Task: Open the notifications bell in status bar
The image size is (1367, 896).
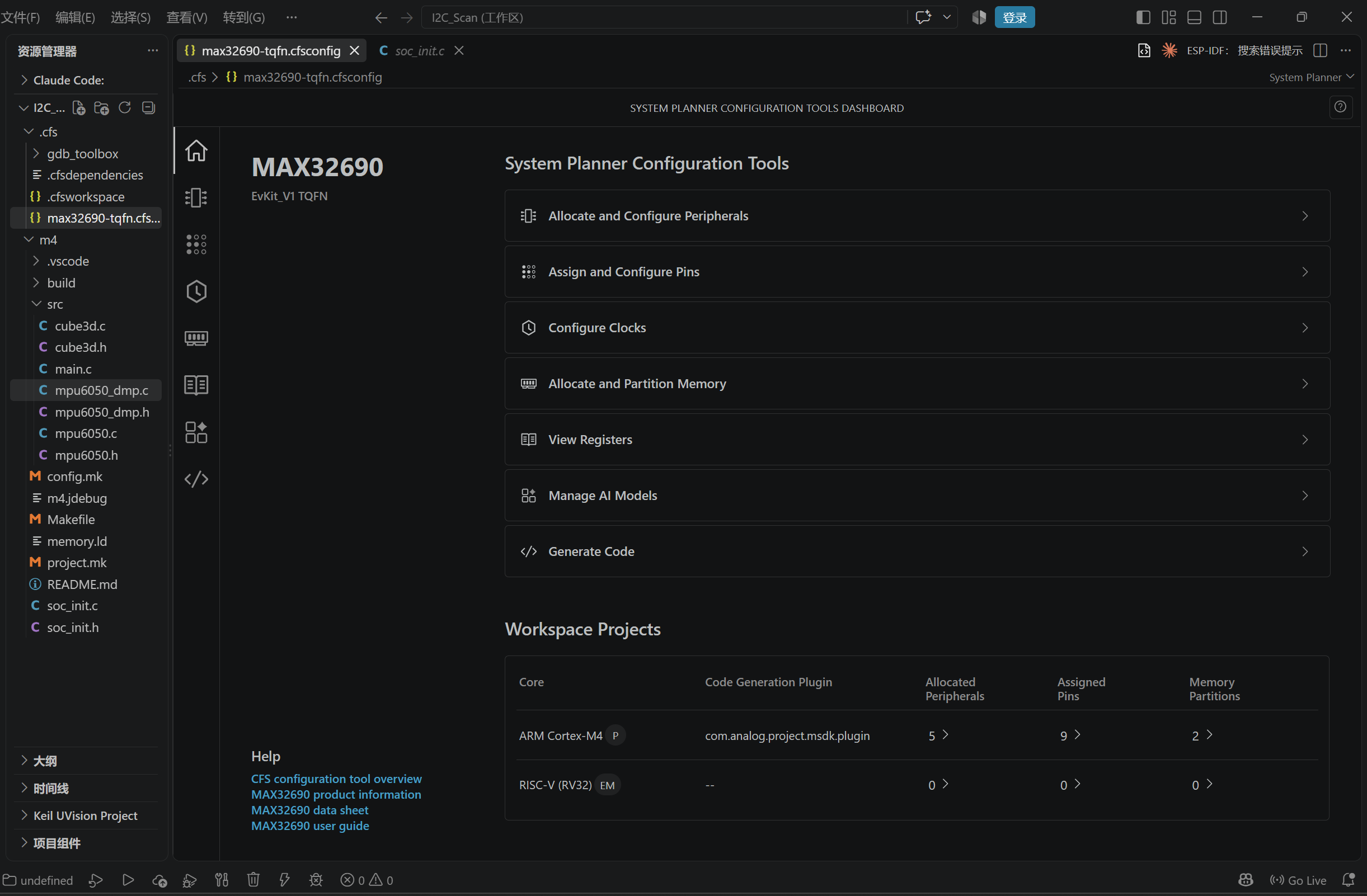Action: 1348,879
